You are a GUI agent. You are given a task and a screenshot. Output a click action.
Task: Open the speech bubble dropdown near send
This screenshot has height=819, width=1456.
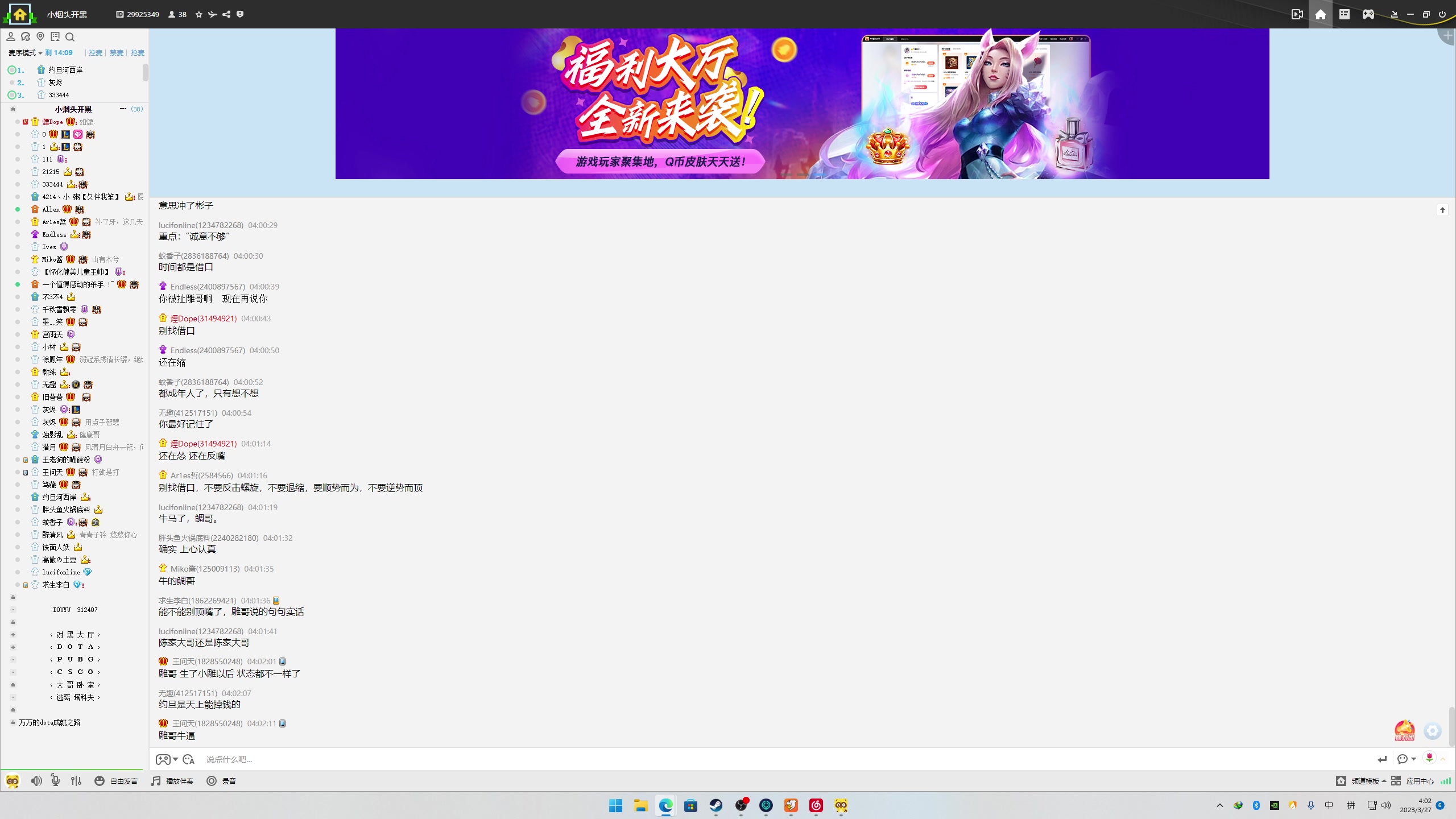tap(1406, 759)
